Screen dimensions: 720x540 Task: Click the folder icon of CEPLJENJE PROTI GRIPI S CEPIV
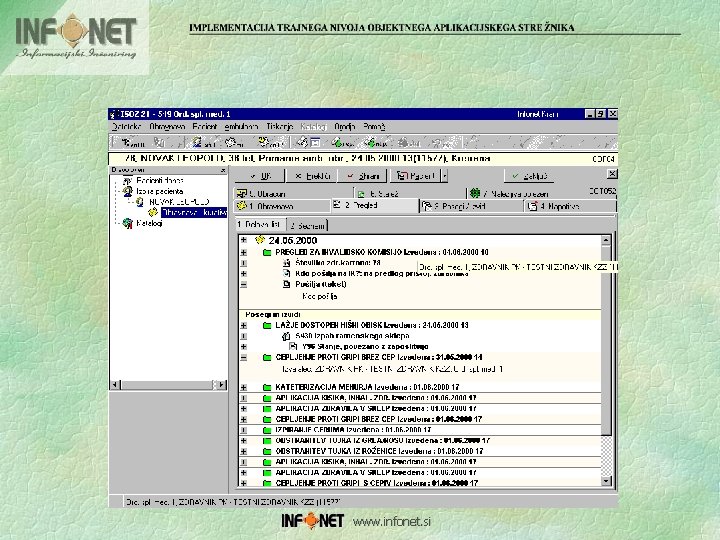pyautogui.click(x=267, y=483)
